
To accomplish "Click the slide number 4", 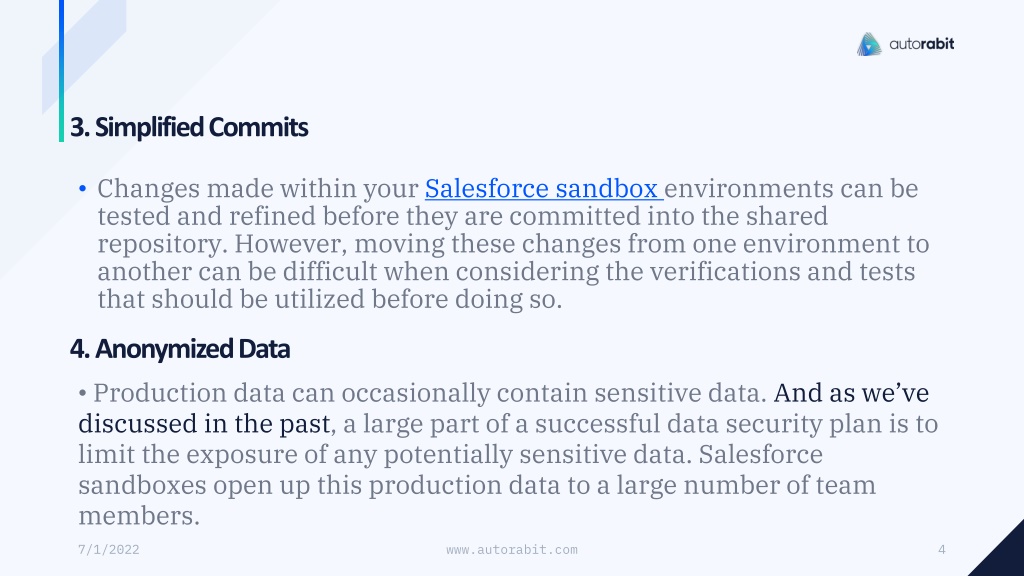I will pos(942,550).
